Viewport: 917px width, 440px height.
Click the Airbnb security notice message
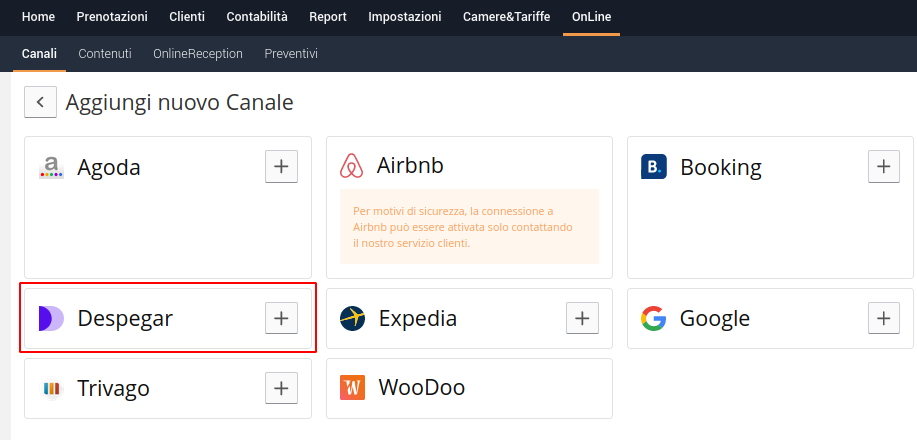(469, 226)
